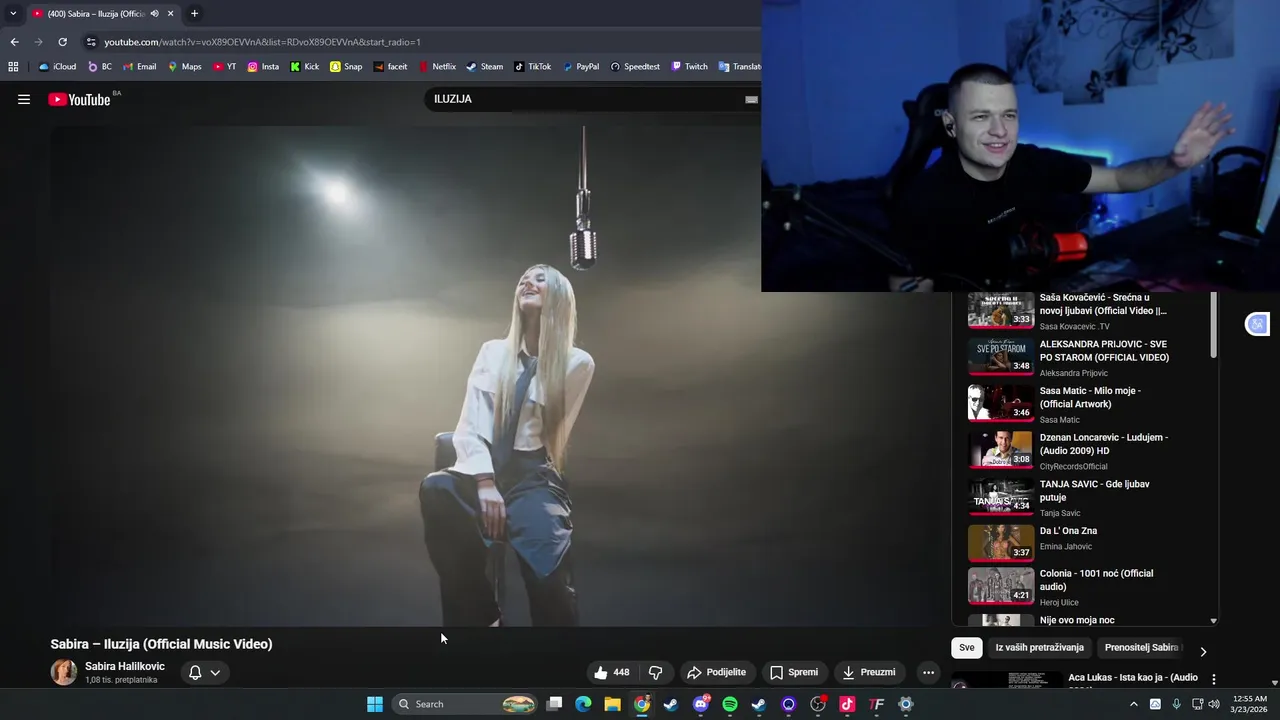Open the Windows Start menu
Viewport: 1280px width, 720px height.
point(374,704)
